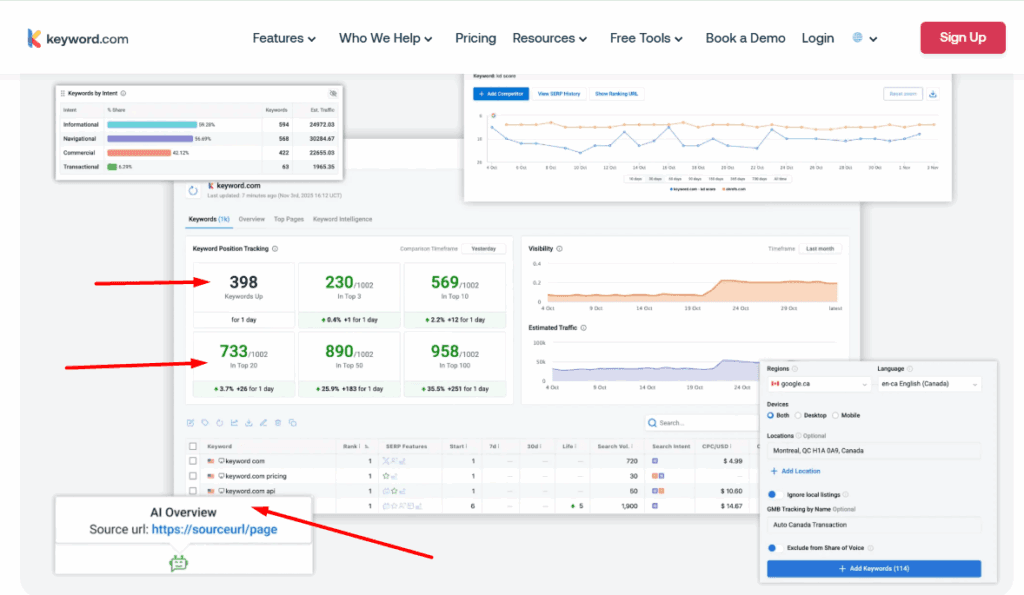The width and height of the screenshot is (1024, 595).
Task: Click the download export icon above the keyword list
Action: click(x=249, y=423)
